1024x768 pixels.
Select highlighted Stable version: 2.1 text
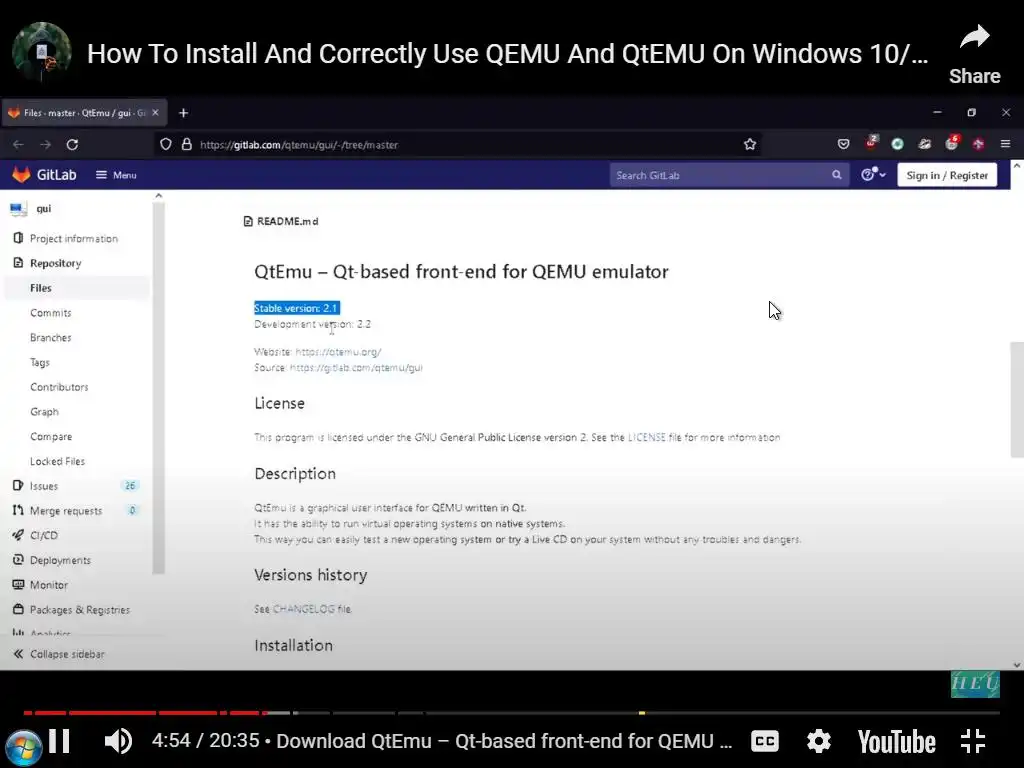296,308
